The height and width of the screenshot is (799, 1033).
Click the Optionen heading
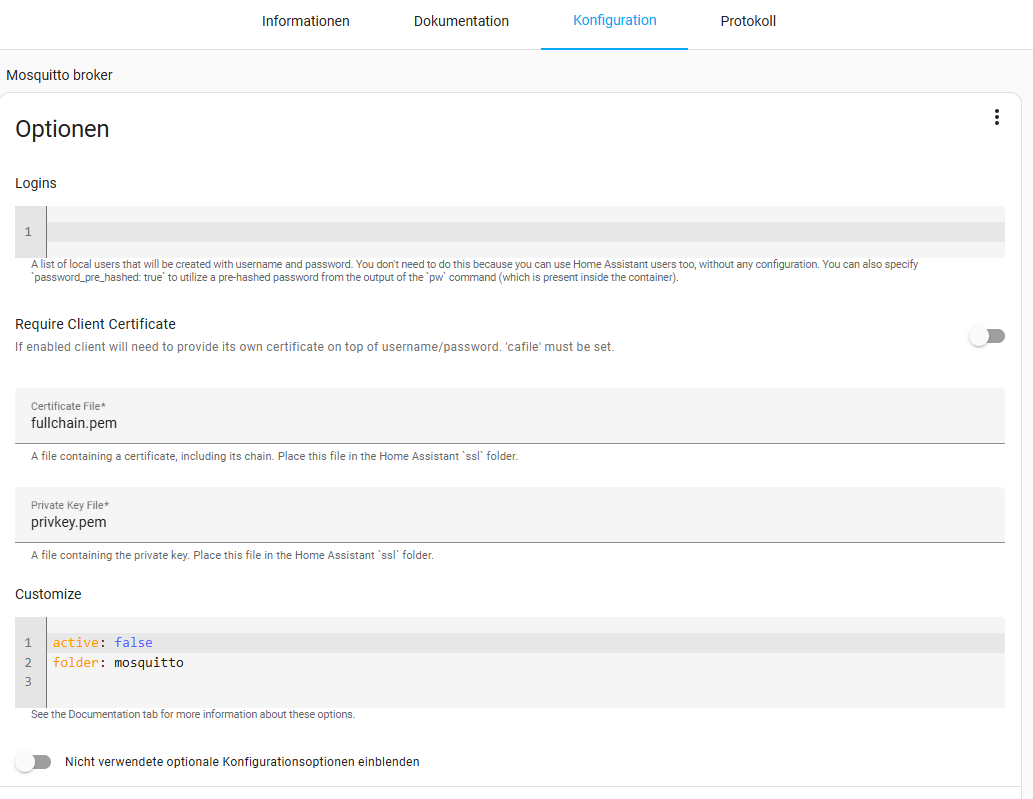coord(62,129)
